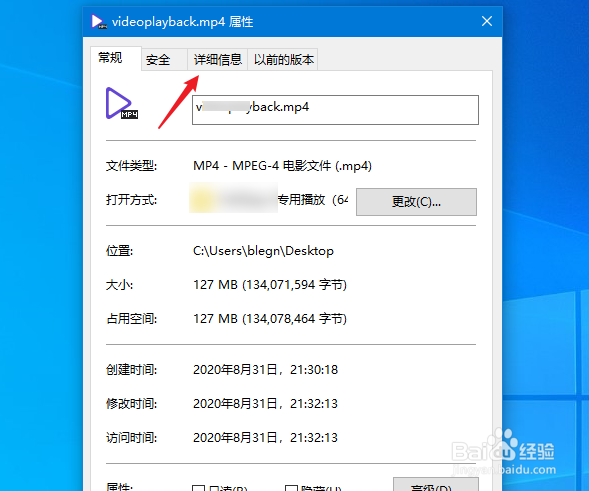The height and width of the screenshot is (491, 589).
Task: Click the 打开方式 label
Action: (x=131, y=199)
